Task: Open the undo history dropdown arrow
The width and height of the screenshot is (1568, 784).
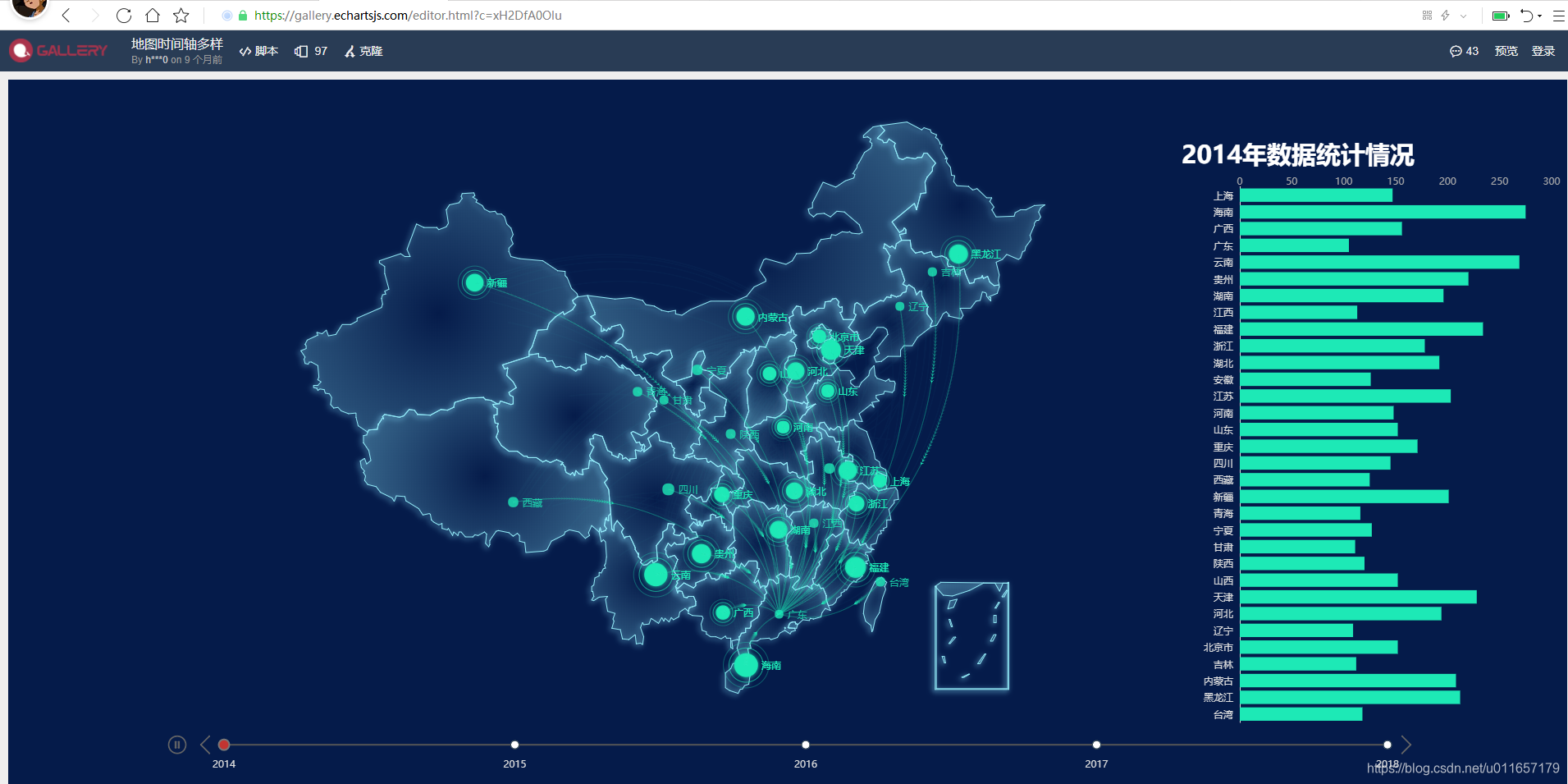Action: click(x=1540, y=16)
